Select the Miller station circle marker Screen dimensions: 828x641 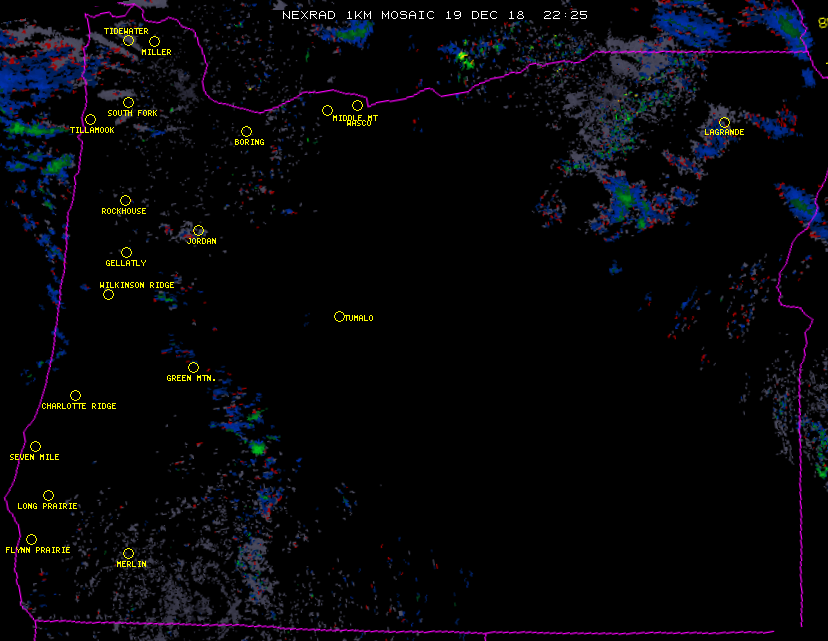154,41
